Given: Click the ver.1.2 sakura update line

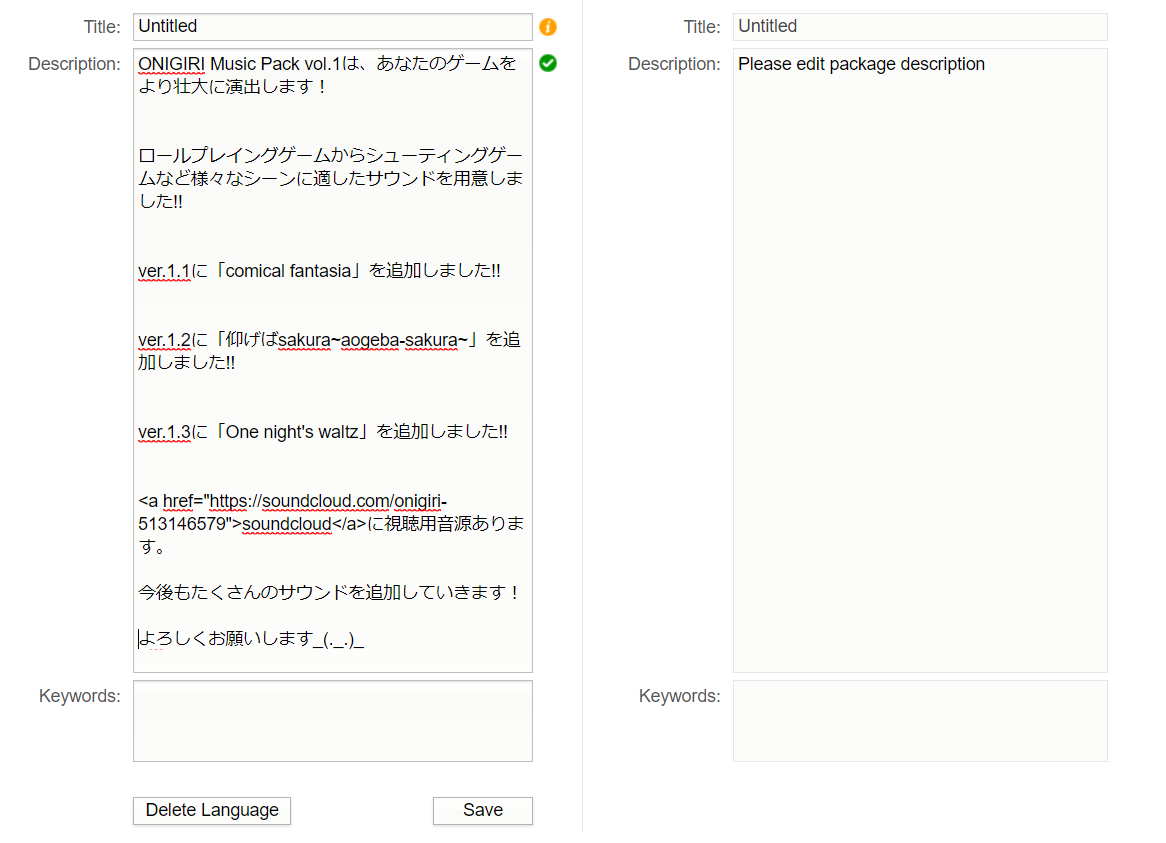Looking at the screenshot, I should click(328, 339).
